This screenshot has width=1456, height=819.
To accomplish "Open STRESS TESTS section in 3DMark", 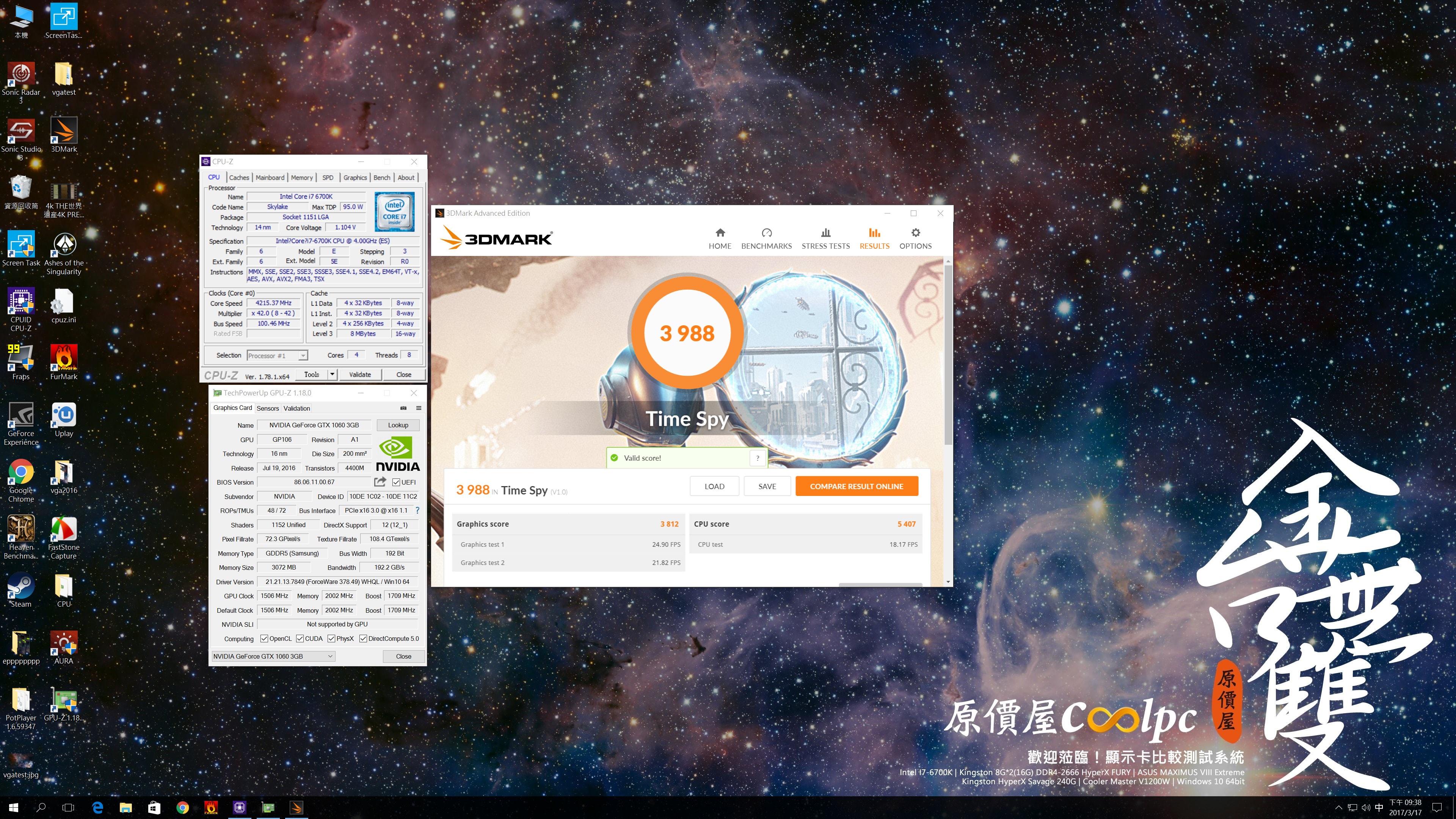I will [x=825, y=238].
